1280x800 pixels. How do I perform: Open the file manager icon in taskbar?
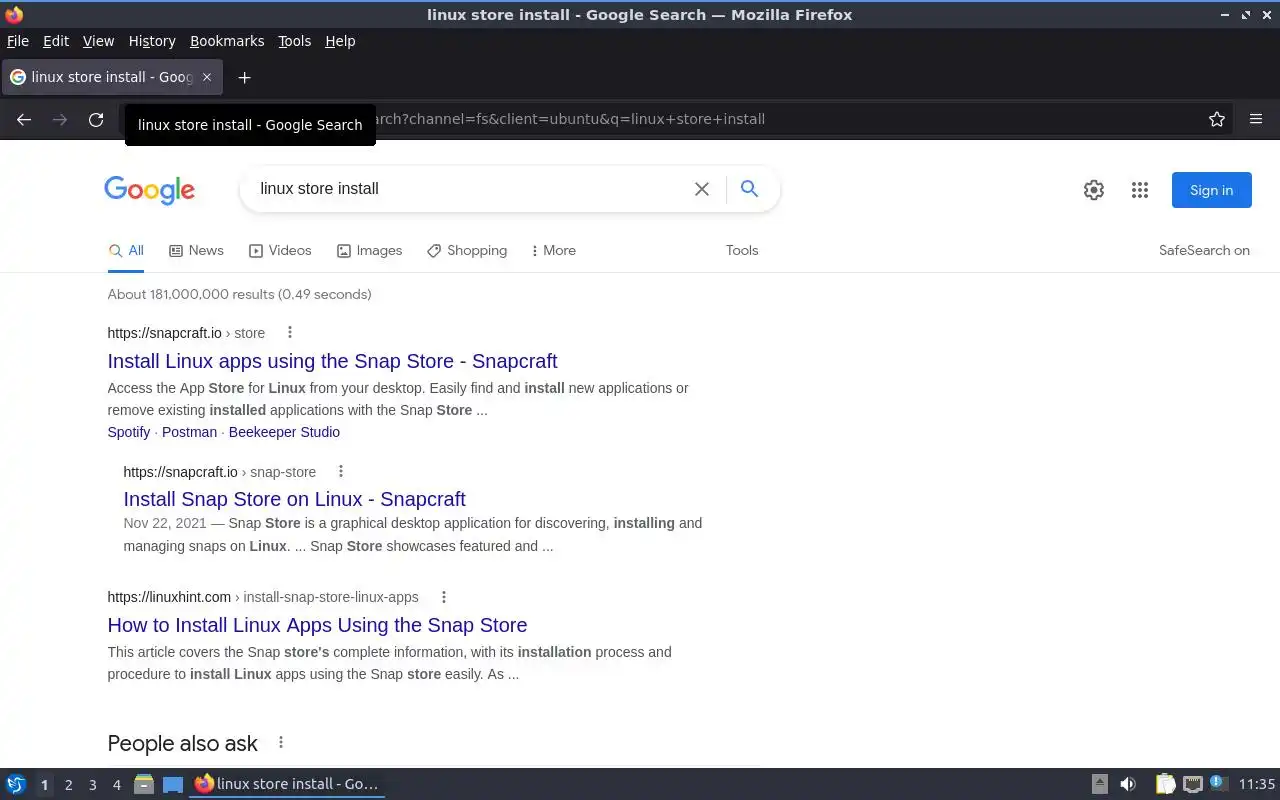[x=144, y=784]
